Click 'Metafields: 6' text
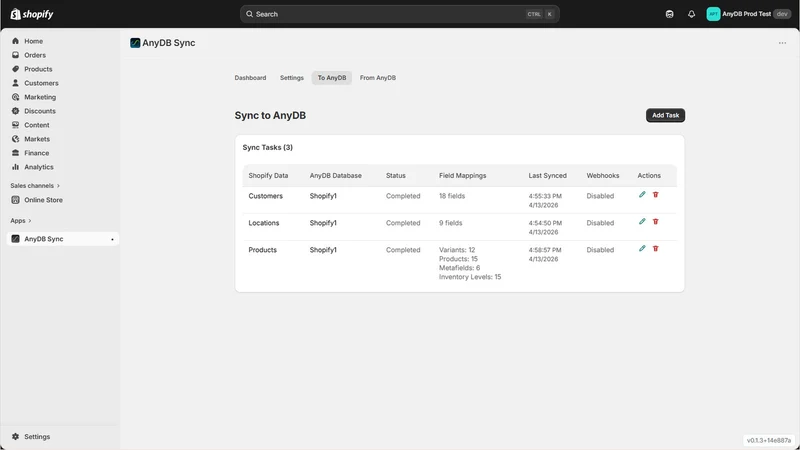Image resolution: width=800 pixels, height=450 pixels. [x=459, y=268]
